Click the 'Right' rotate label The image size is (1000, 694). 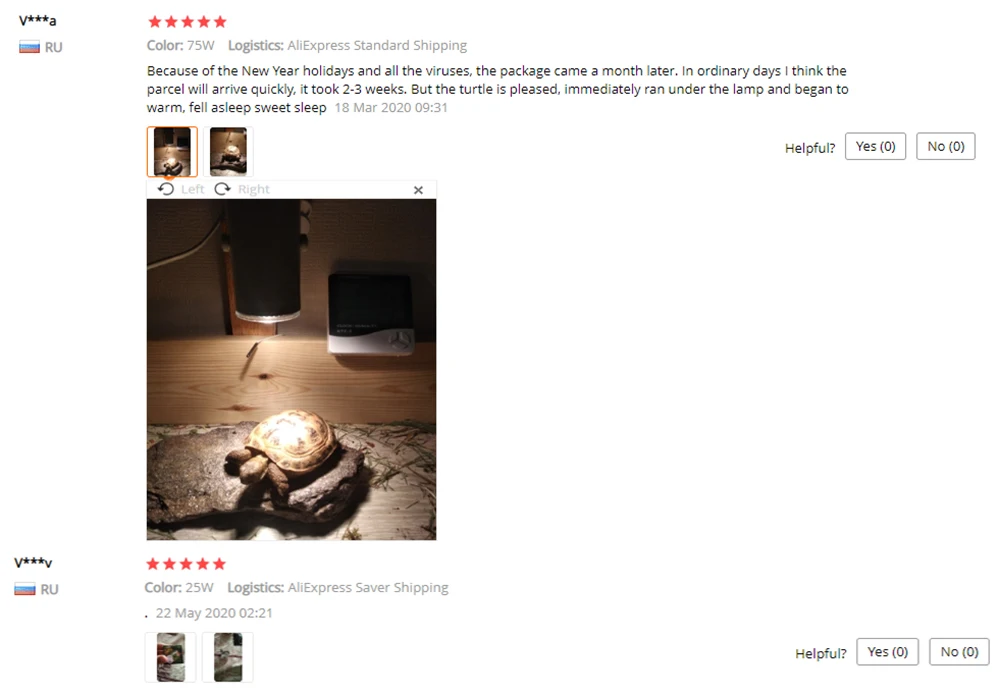pyautogui.click(x=254, y=189)
